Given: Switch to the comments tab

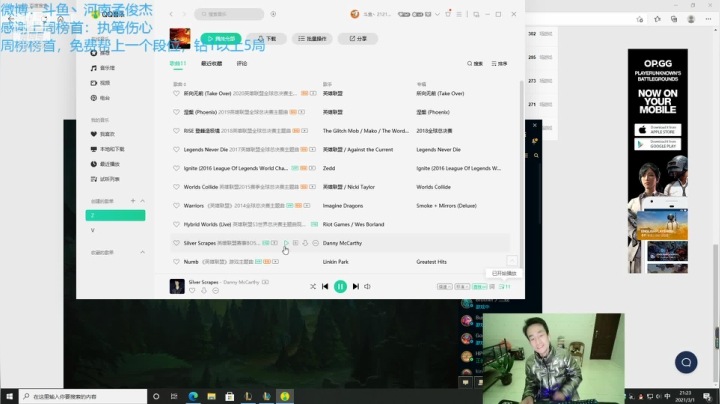Looking at the screenshot, I should pos(242,63).
